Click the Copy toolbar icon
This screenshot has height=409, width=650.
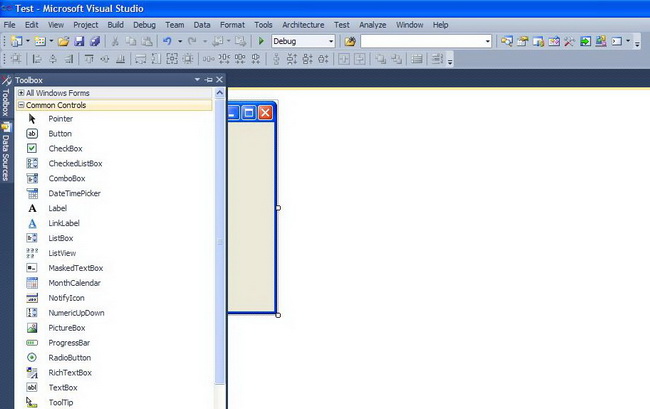point(131,41)
